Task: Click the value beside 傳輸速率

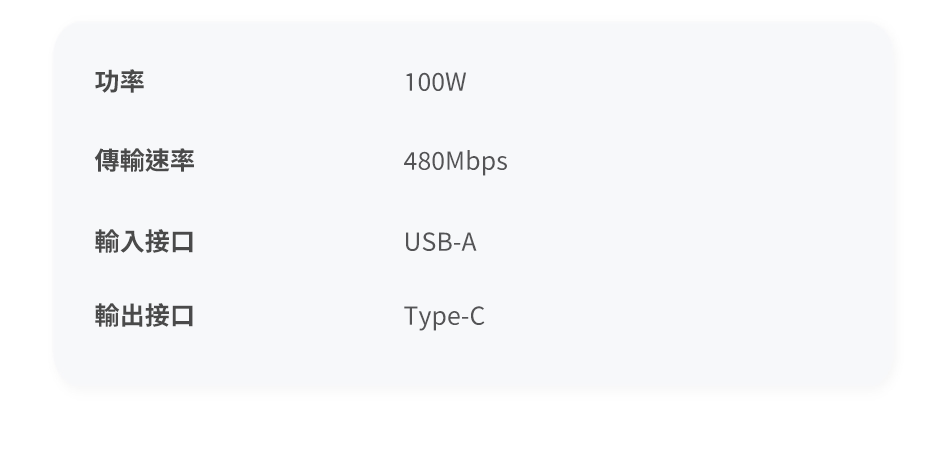Action: 455,161
